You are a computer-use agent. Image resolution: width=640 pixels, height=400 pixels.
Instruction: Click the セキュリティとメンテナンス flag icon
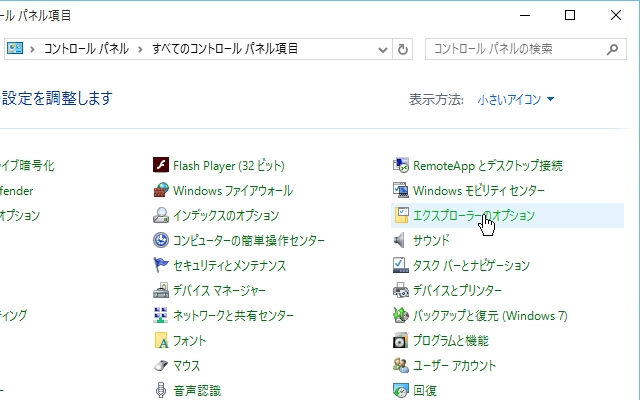coord(161,265)
